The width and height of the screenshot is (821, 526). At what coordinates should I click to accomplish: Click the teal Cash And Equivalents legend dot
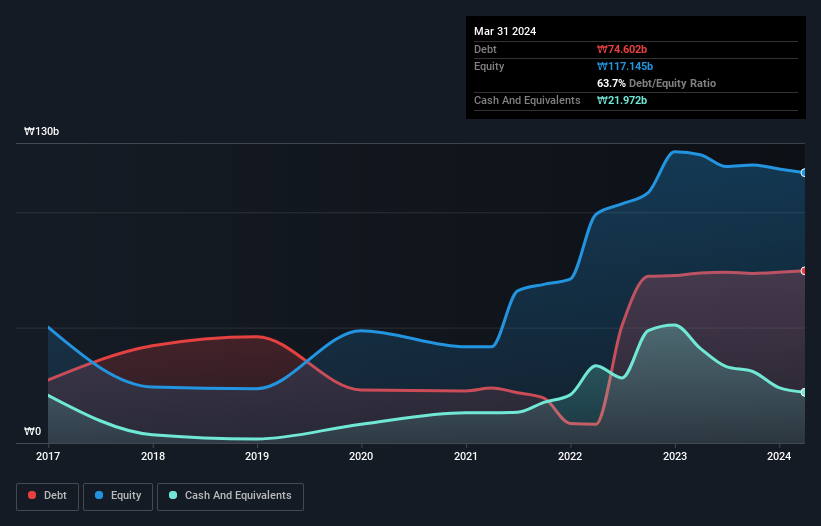(173, 495)
